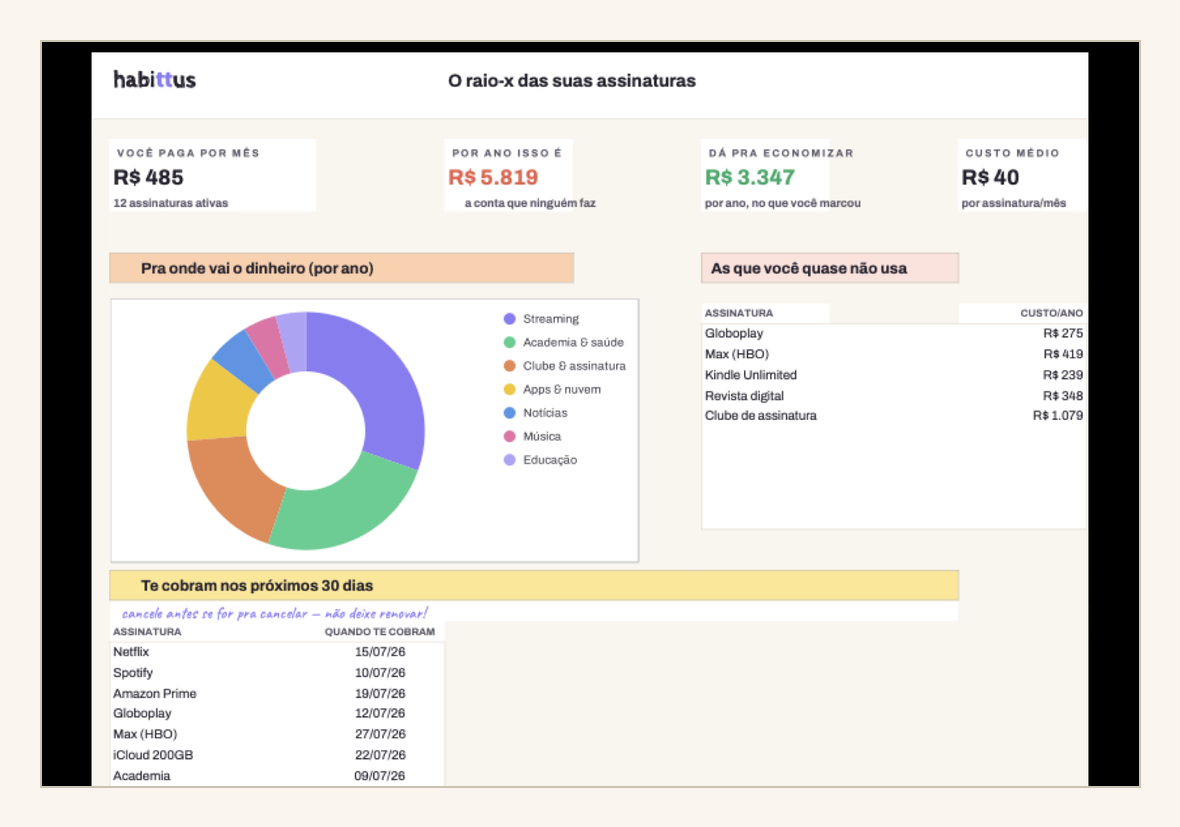Click the QUANDO TE COBRAM column header
Screen dimensions: 1180x827
(379, 632)
